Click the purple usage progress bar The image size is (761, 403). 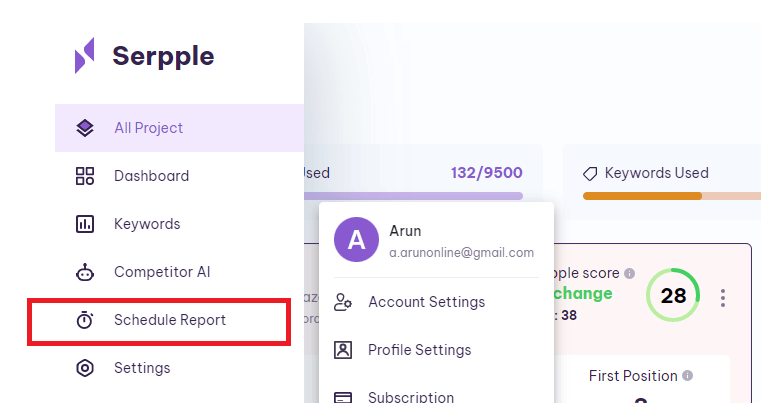pos(414,196)
